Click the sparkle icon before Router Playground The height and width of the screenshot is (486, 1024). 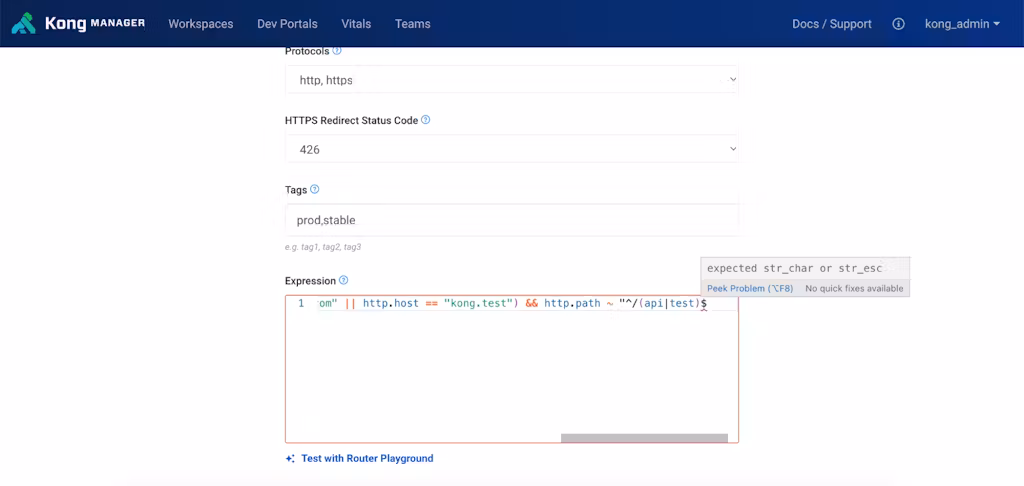tap(290, 459)
